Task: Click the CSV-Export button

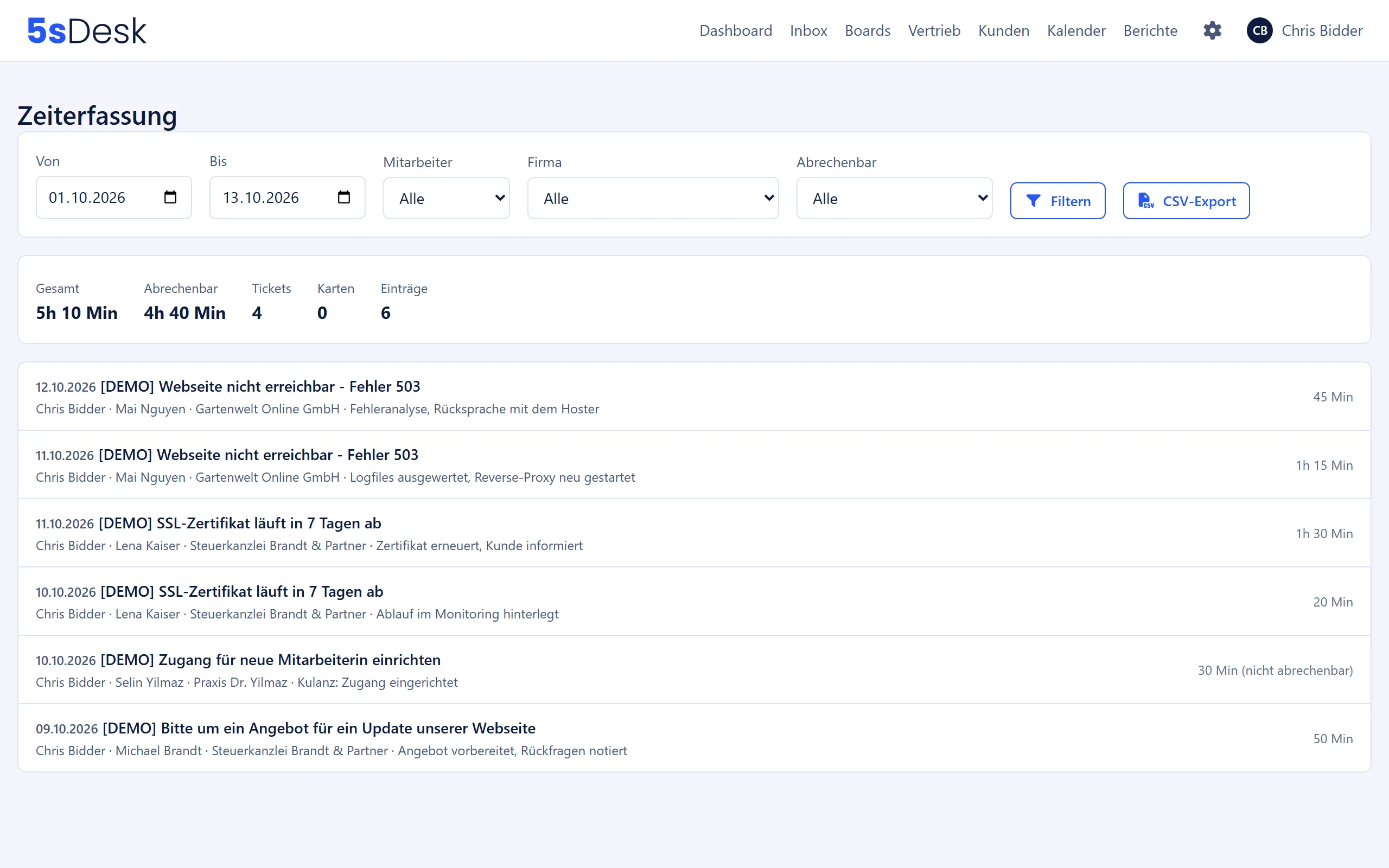Action: pos(1186,201)
